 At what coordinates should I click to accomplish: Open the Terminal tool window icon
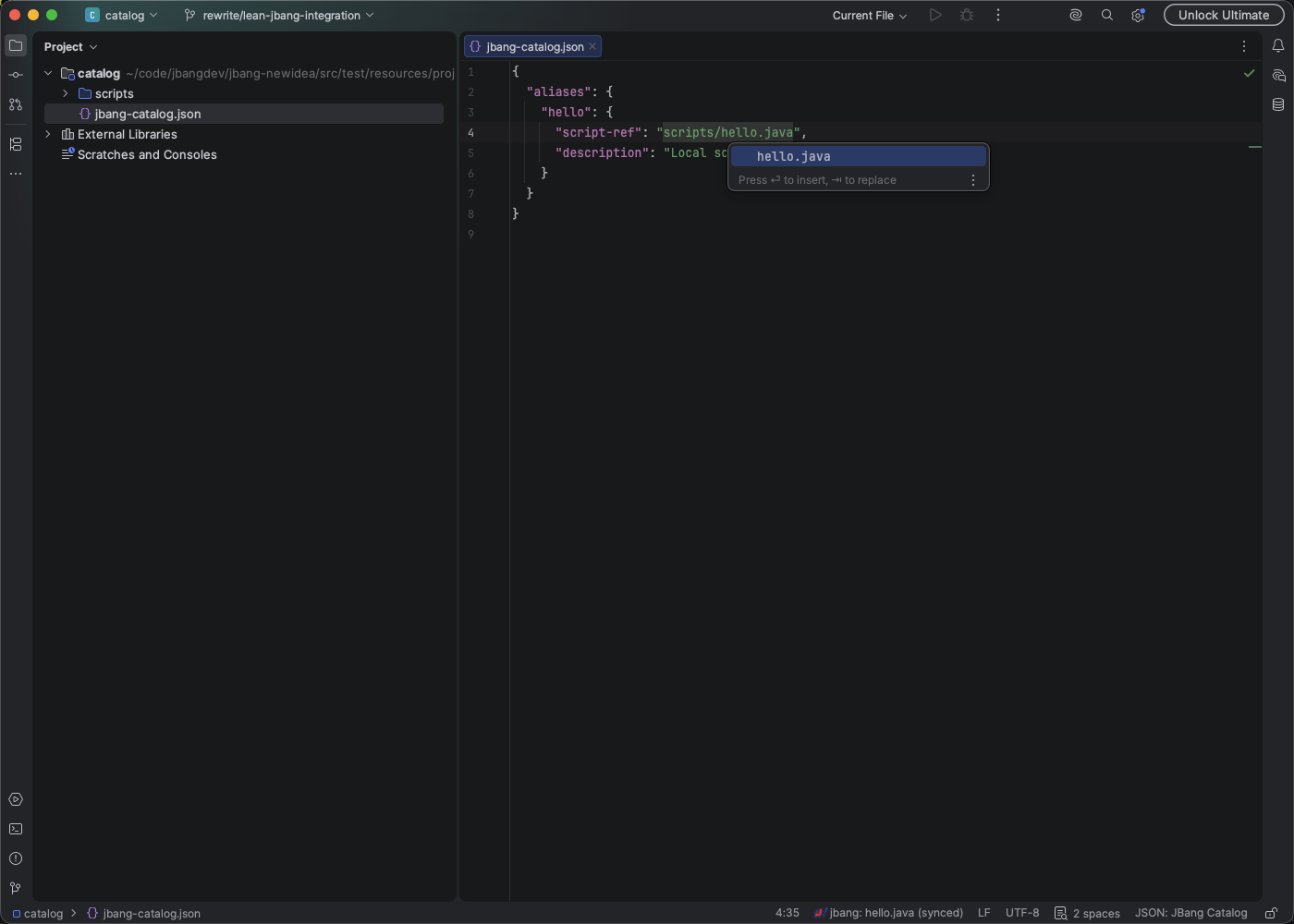pos(16,829)
